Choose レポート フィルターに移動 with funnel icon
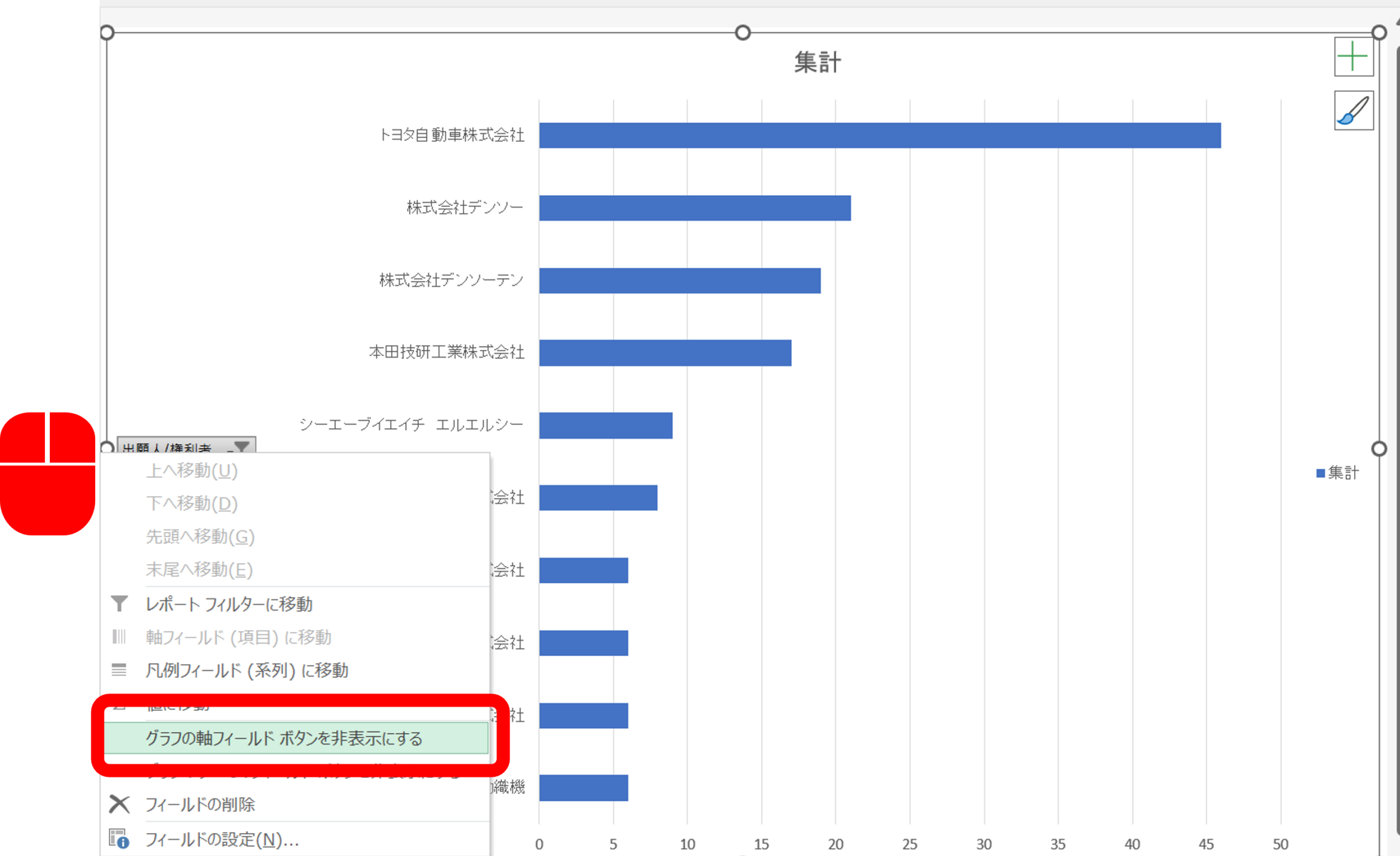Screen dimensions: 1400x856 point(229,605)
